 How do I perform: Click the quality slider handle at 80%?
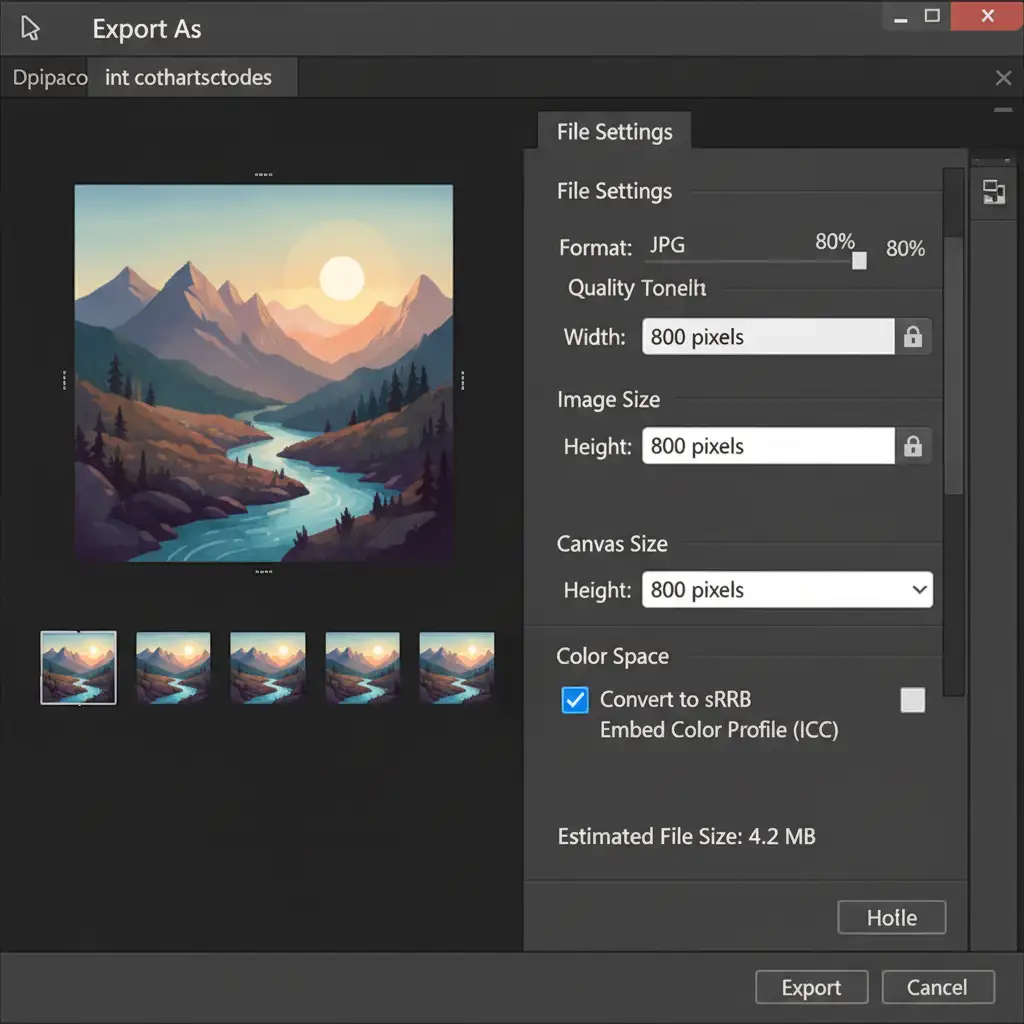point(859,261)
